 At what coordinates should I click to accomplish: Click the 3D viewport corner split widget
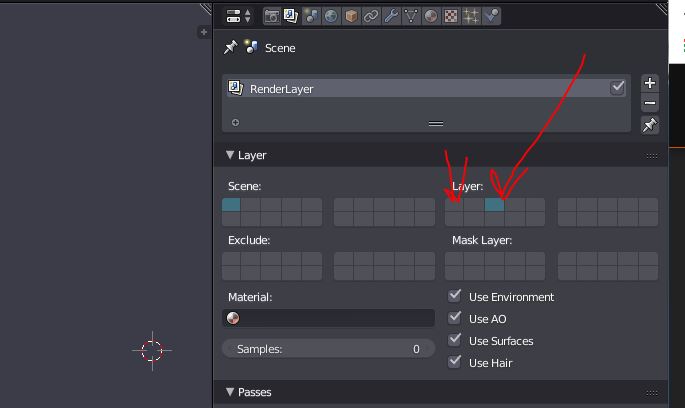coord(206,8)
